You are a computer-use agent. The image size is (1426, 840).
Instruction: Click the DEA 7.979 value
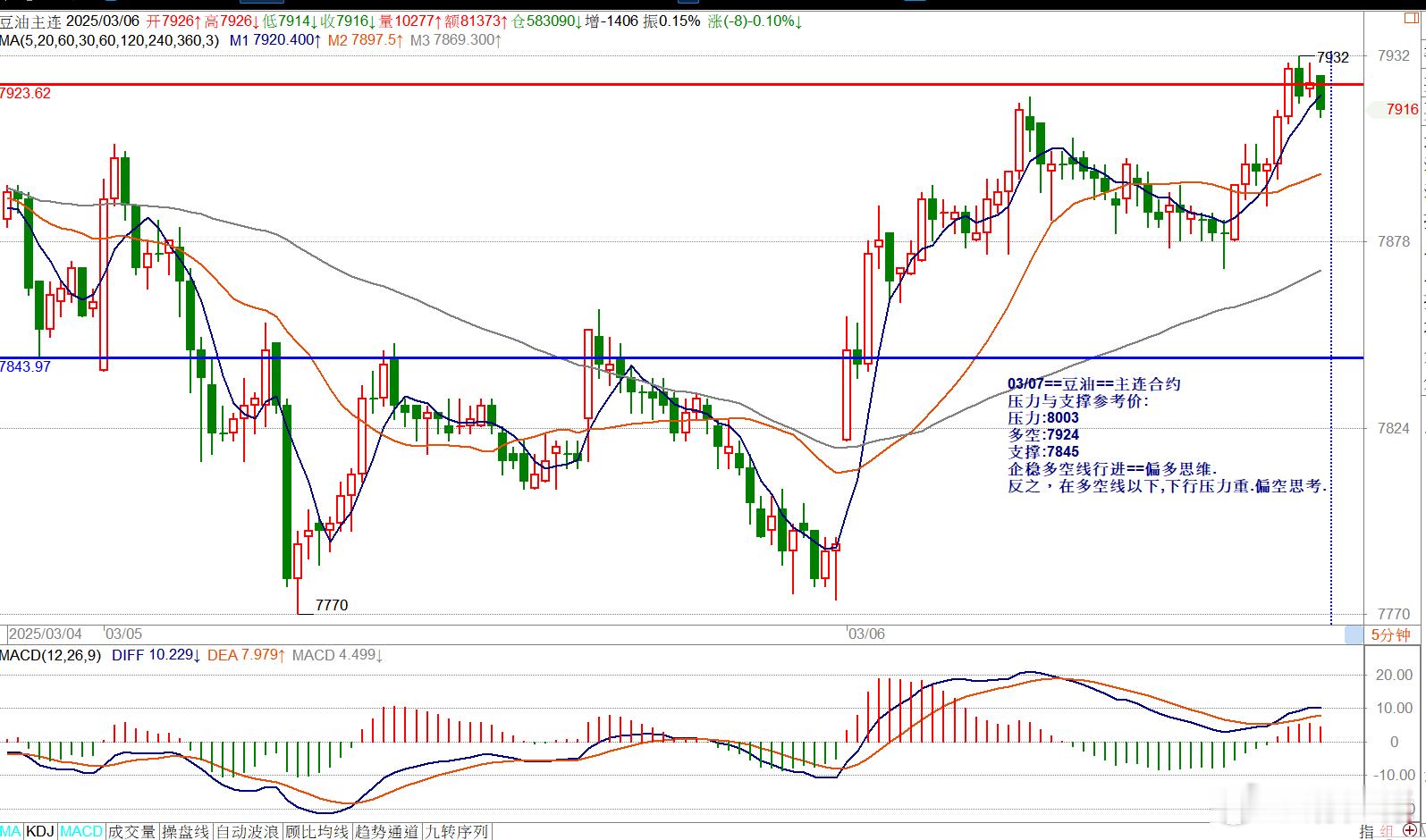pyautogui.click(x=246, y=655)
